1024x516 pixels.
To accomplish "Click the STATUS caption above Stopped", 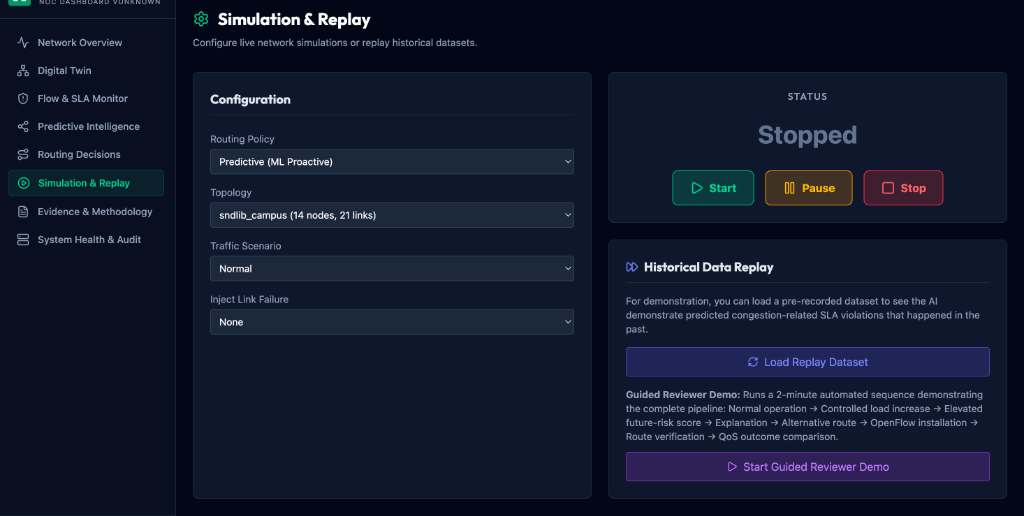I will pos(807,97).
